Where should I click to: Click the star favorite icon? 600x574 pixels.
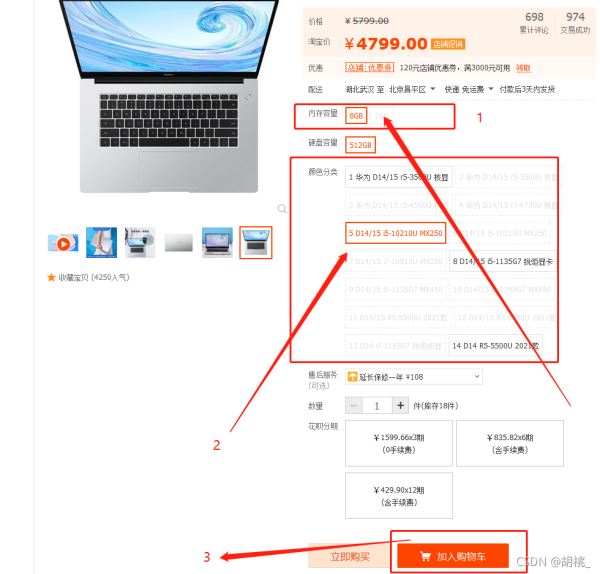51,277
